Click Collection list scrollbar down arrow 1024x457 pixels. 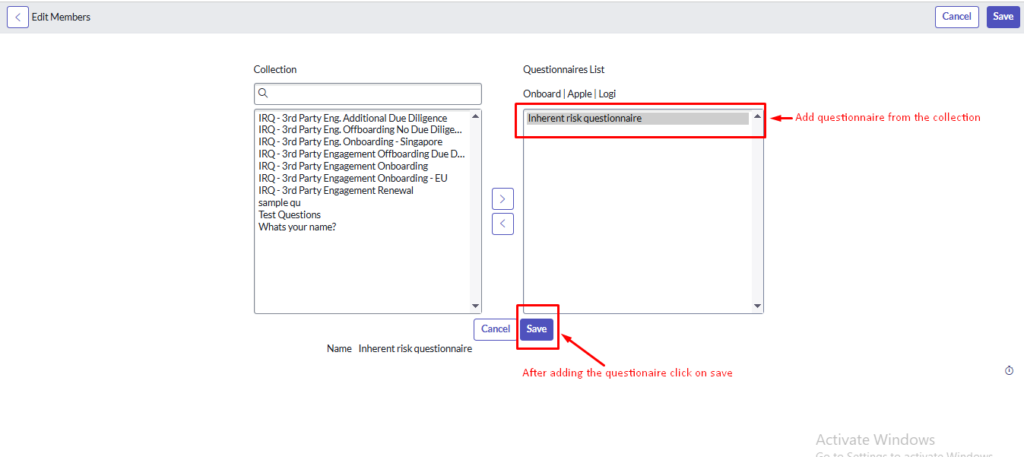(475, 306)
